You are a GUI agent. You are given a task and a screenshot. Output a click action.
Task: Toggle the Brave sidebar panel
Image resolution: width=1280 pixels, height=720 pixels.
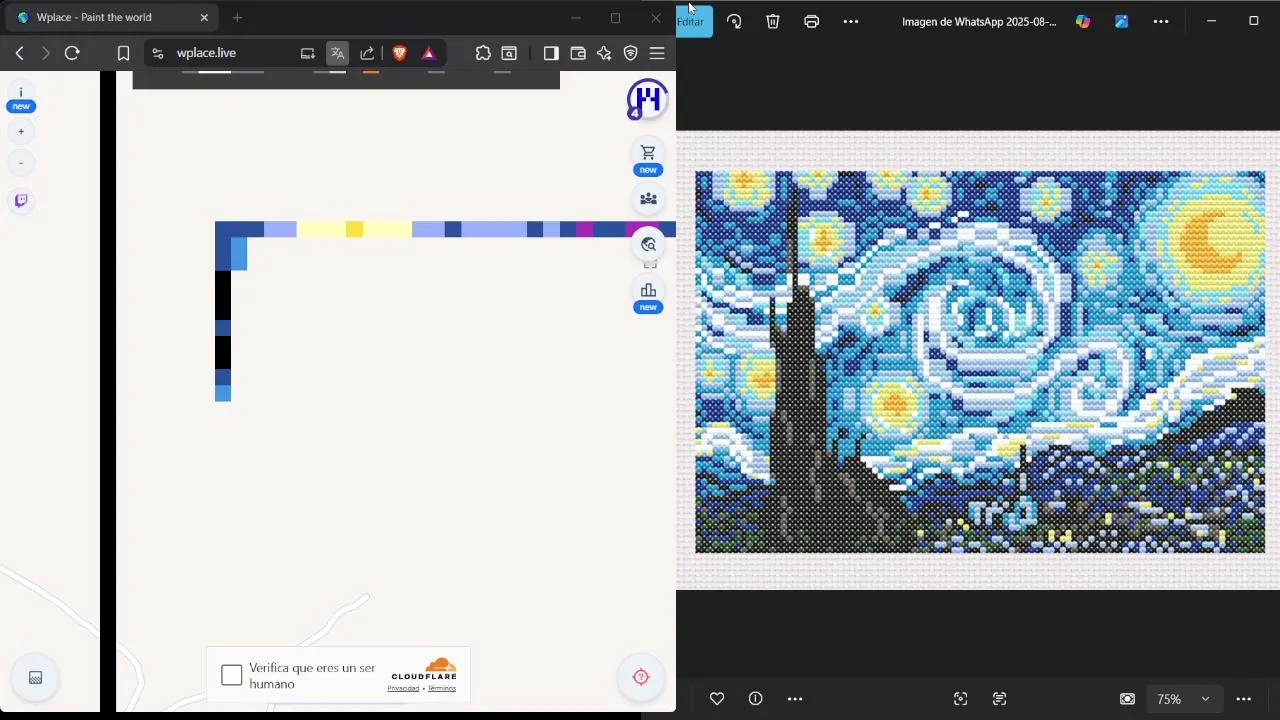551,53
